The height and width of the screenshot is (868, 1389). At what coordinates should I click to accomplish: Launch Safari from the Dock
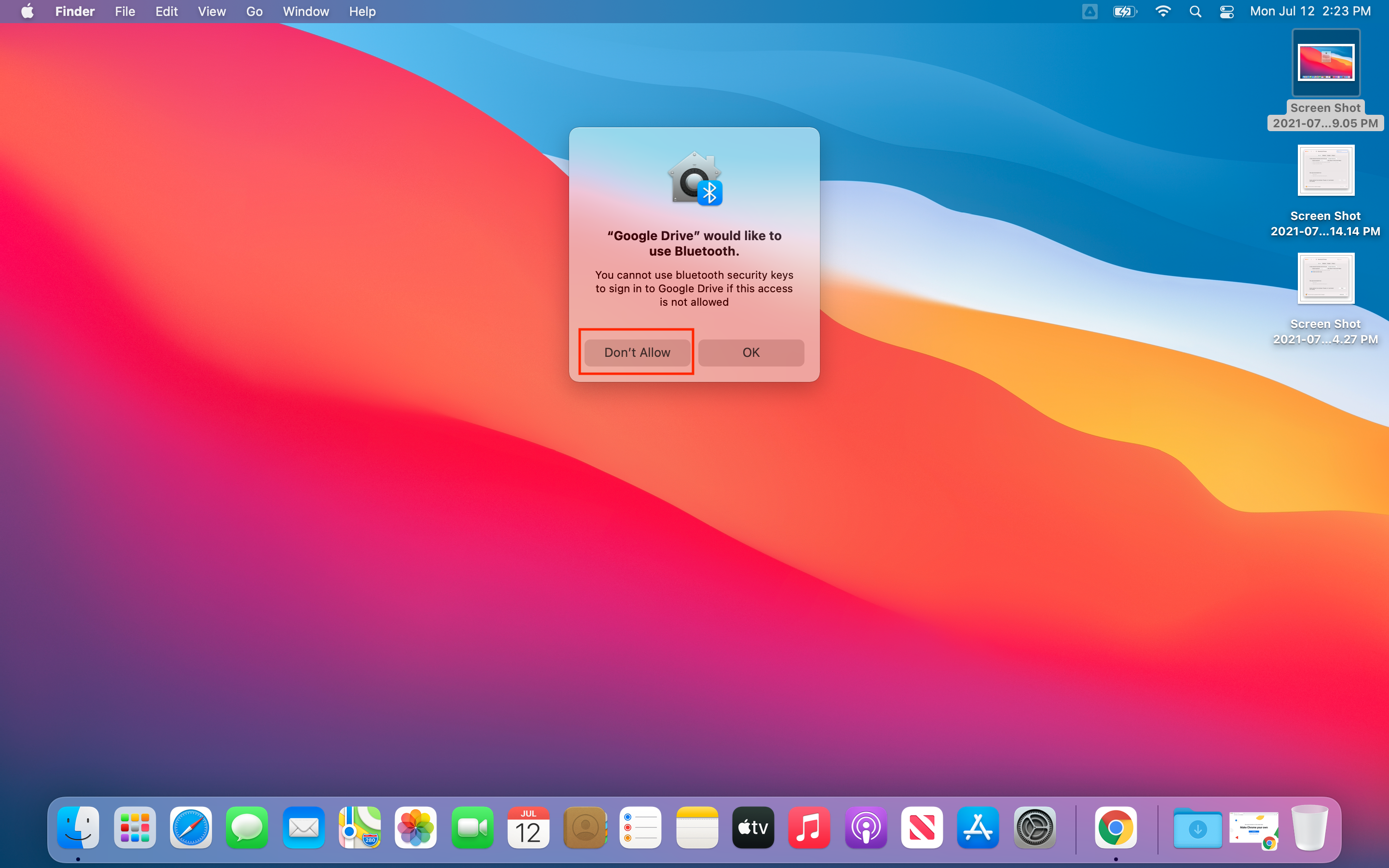click(x=191, y=828)
